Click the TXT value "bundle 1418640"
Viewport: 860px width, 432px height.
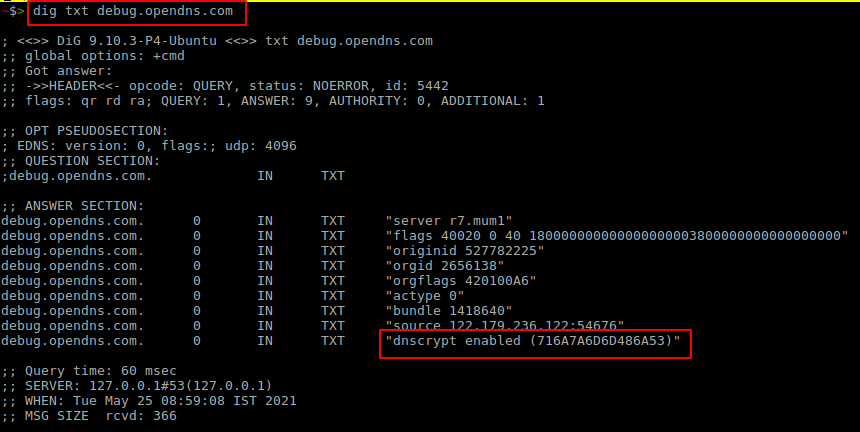tap(449, 311)
